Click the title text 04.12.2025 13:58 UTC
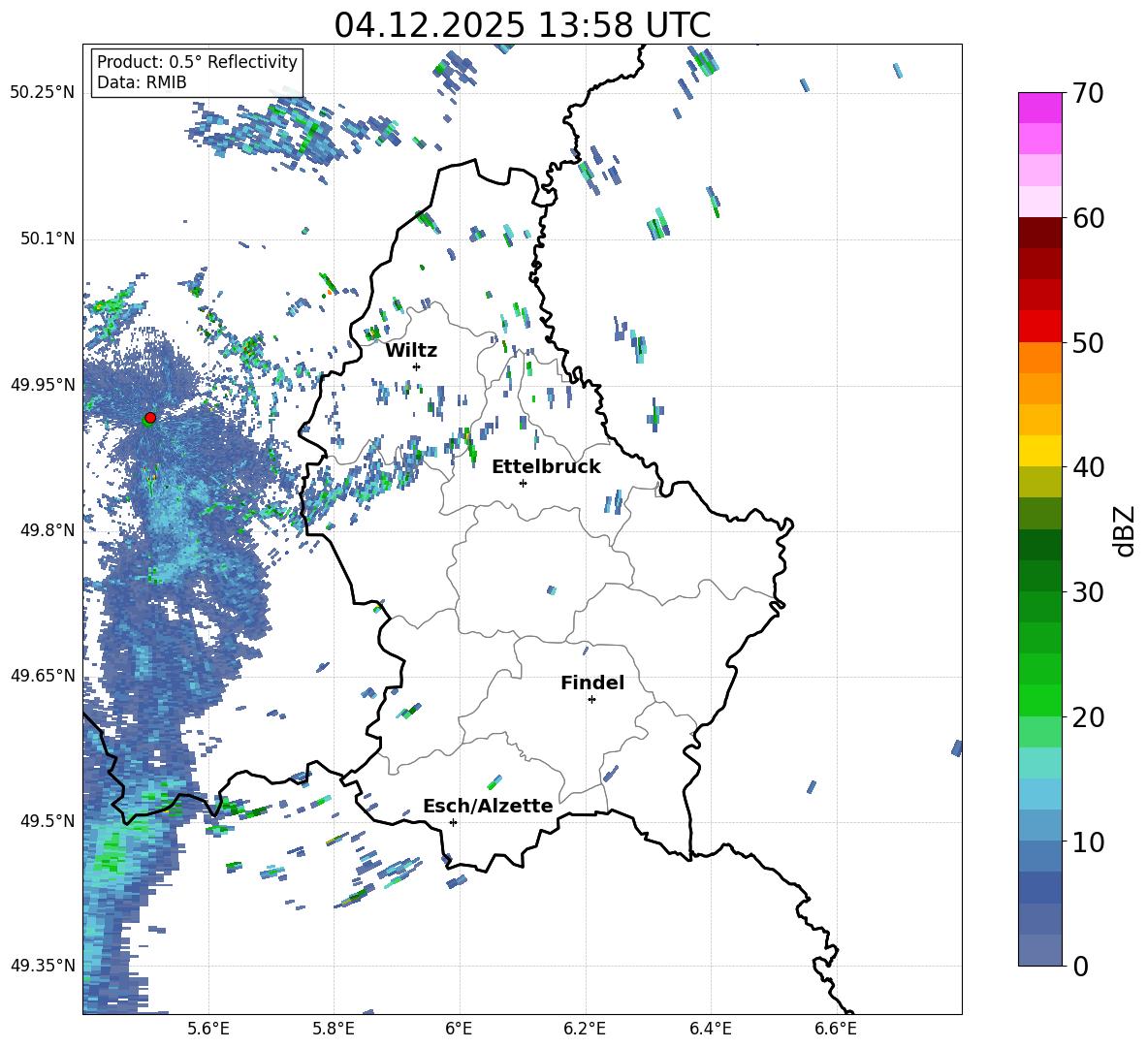 coord(522,25)
